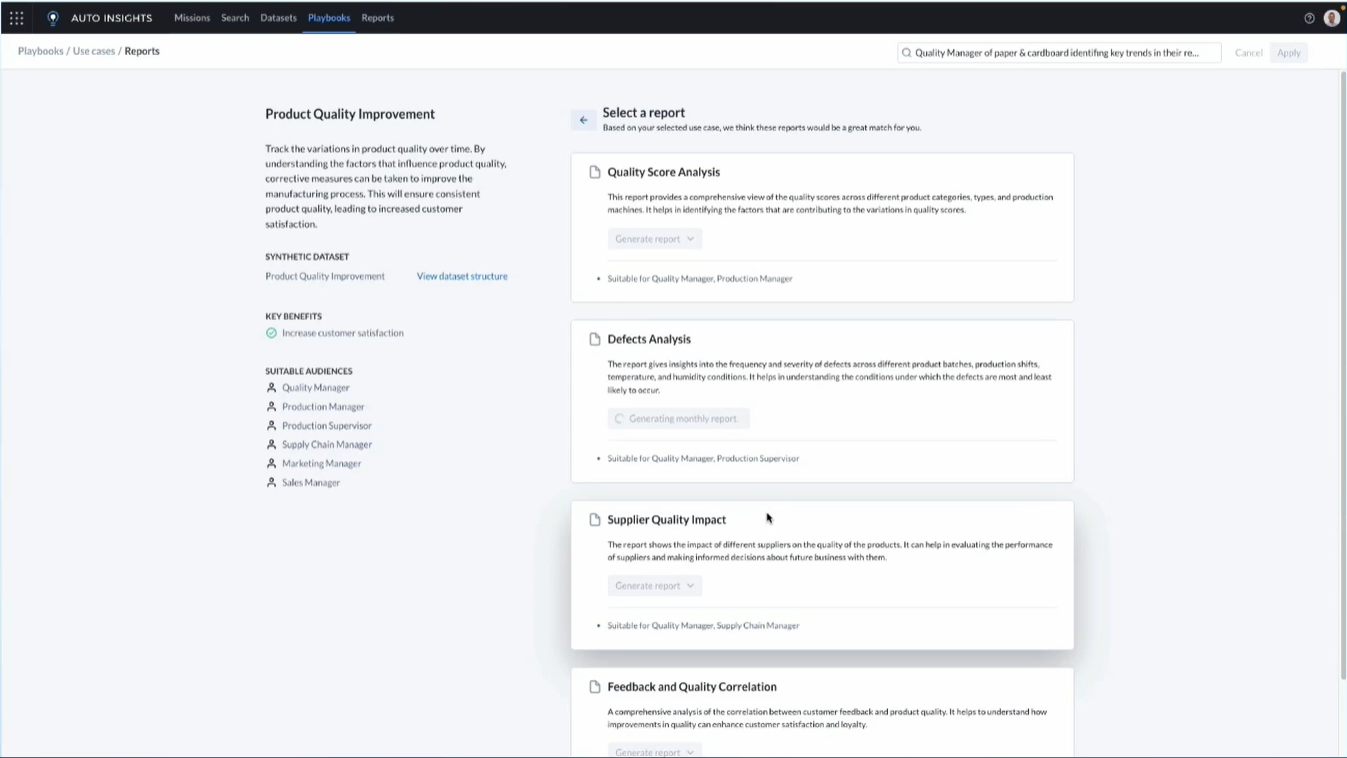1347x758 pixels.
Task: Open the app launcher grid icon
Action: point(17,18)
